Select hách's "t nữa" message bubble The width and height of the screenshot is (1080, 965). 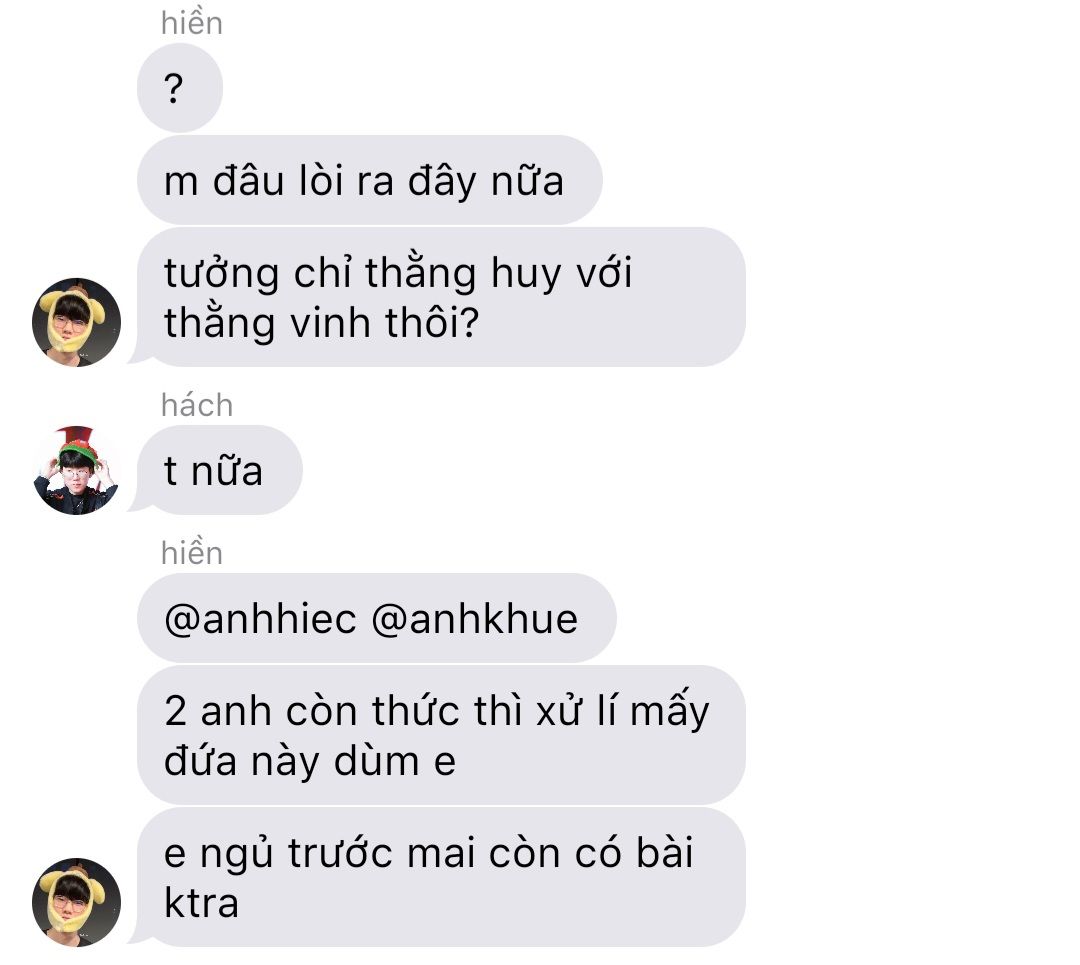220,470
